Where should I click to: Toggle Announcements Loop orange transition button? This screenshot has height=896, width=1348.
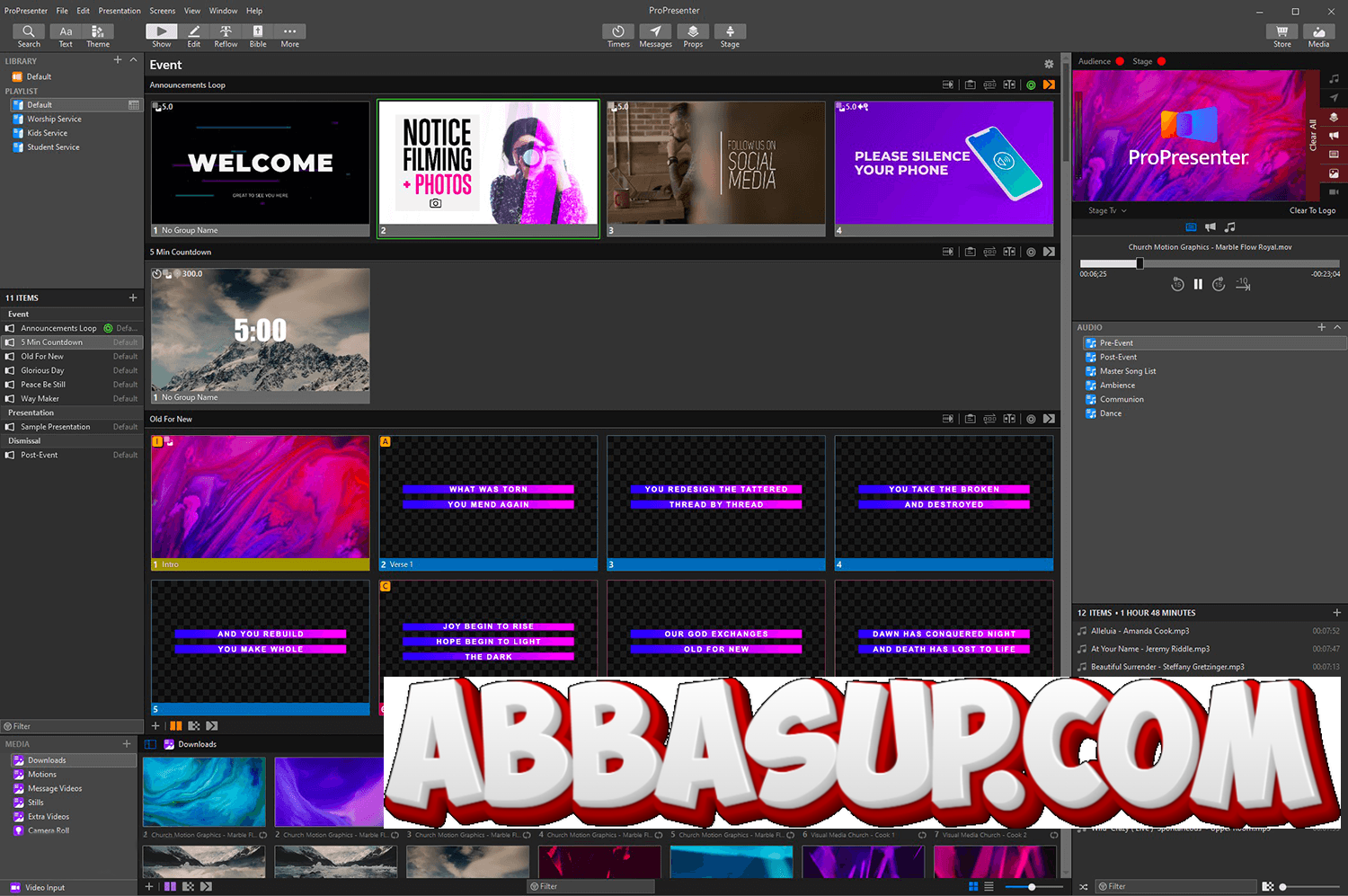(x=1049, y=85)
